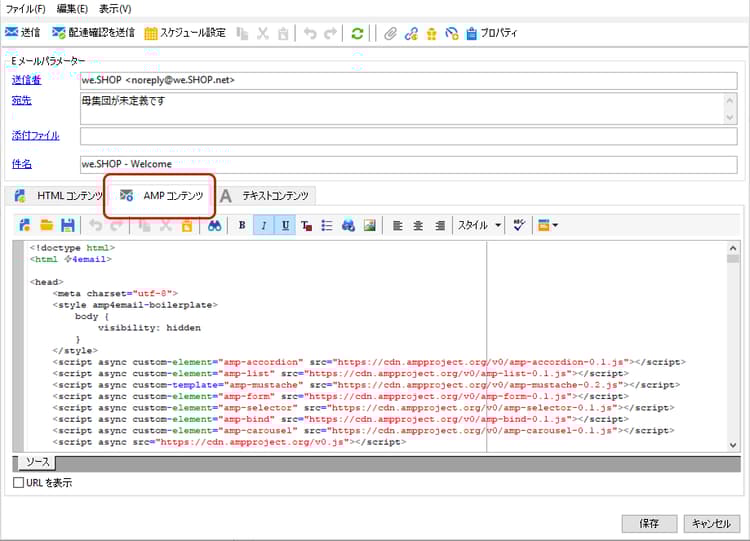Open the 表示(V) menu

115,9
